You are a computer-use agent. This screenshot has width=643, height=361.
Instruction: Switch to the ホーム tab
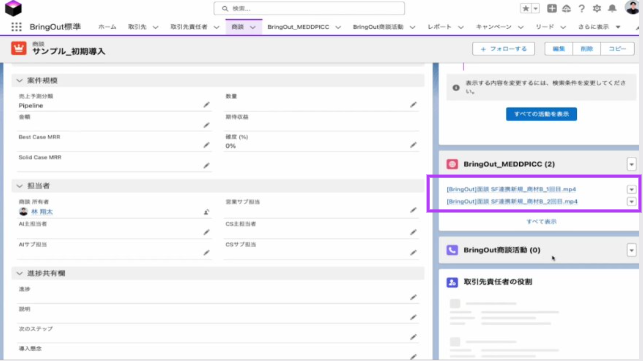coord(107,27)
